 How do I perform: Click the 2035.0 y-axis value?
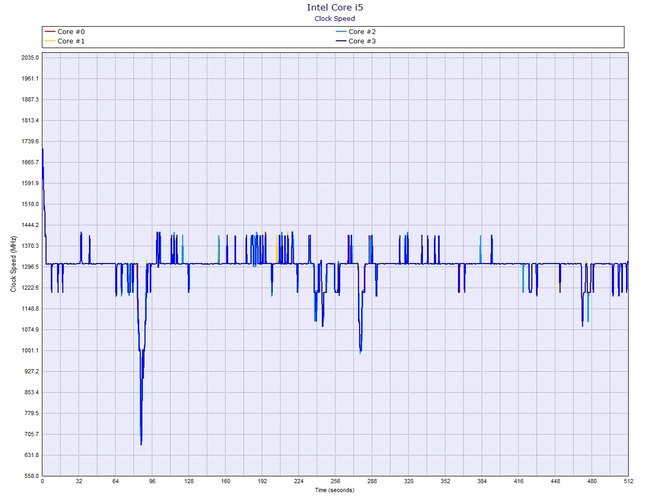[30, 58]
